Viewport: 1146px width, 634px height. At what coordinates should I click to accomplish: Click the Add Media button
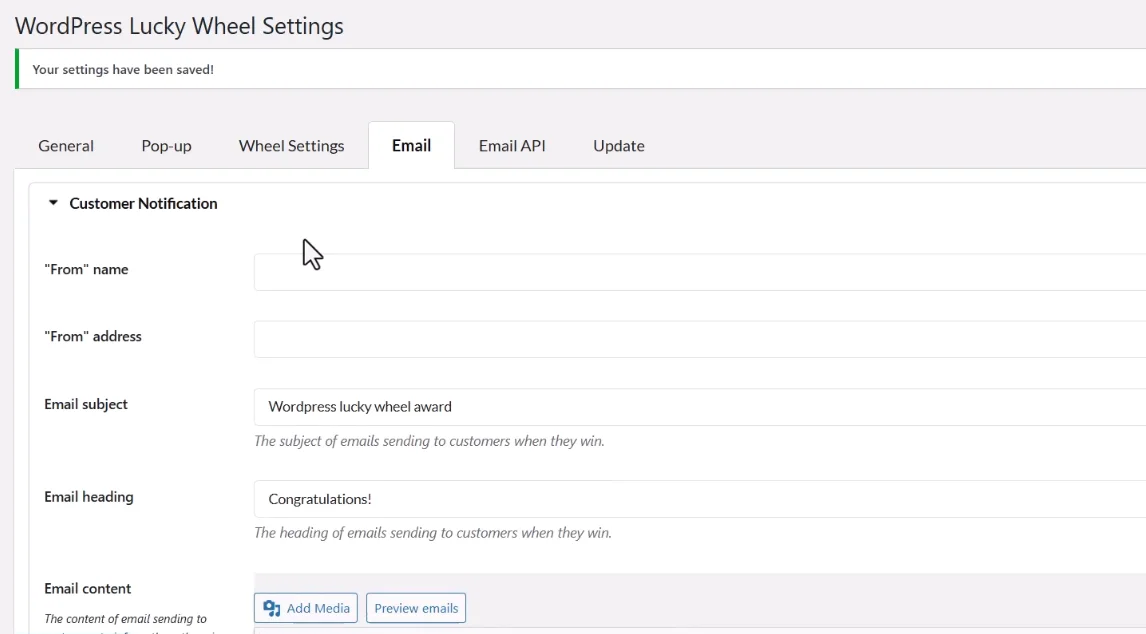point(306,608)
